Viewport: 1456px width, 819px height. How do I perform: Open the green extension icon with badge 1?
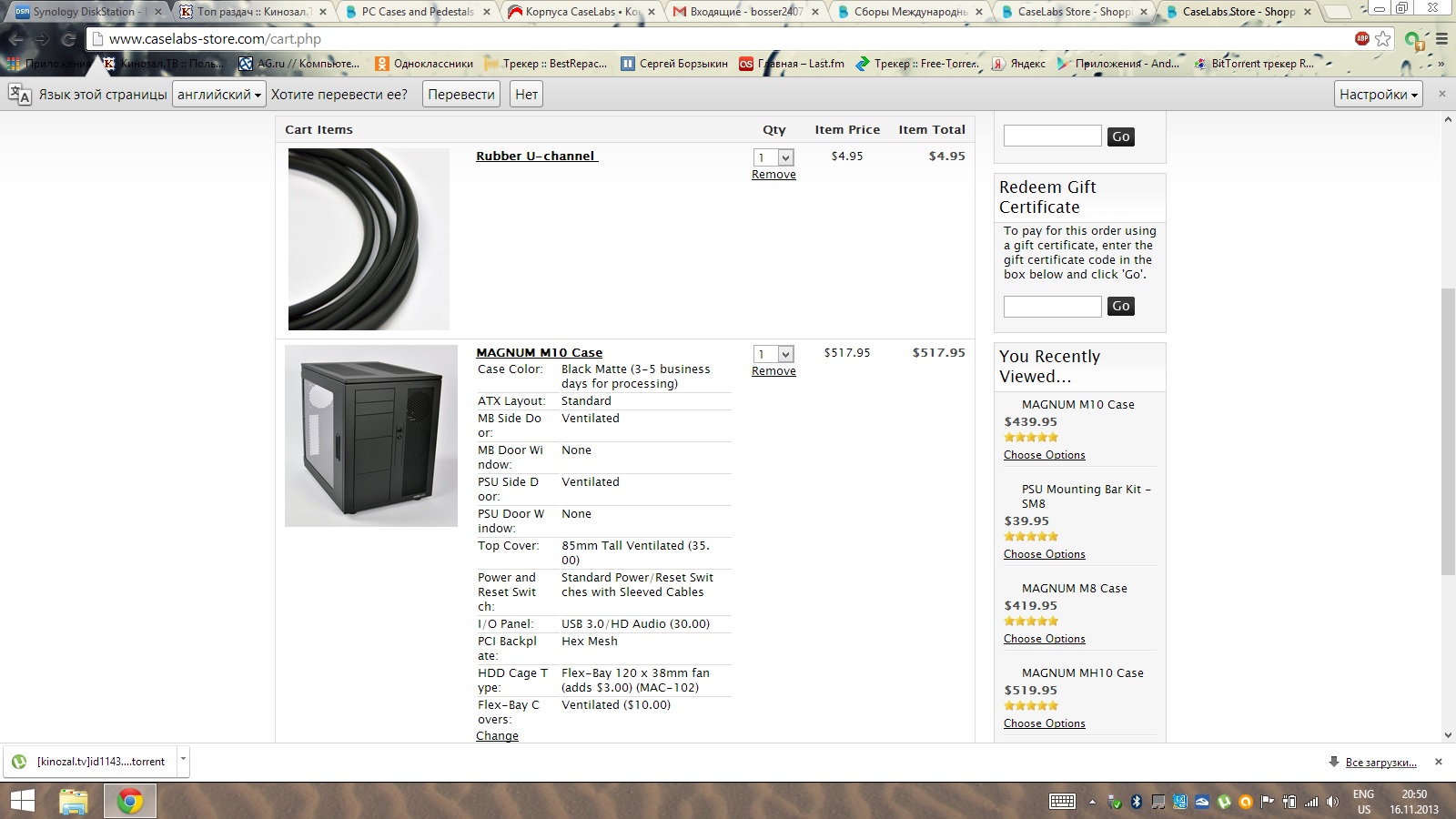coord(1413,39)
